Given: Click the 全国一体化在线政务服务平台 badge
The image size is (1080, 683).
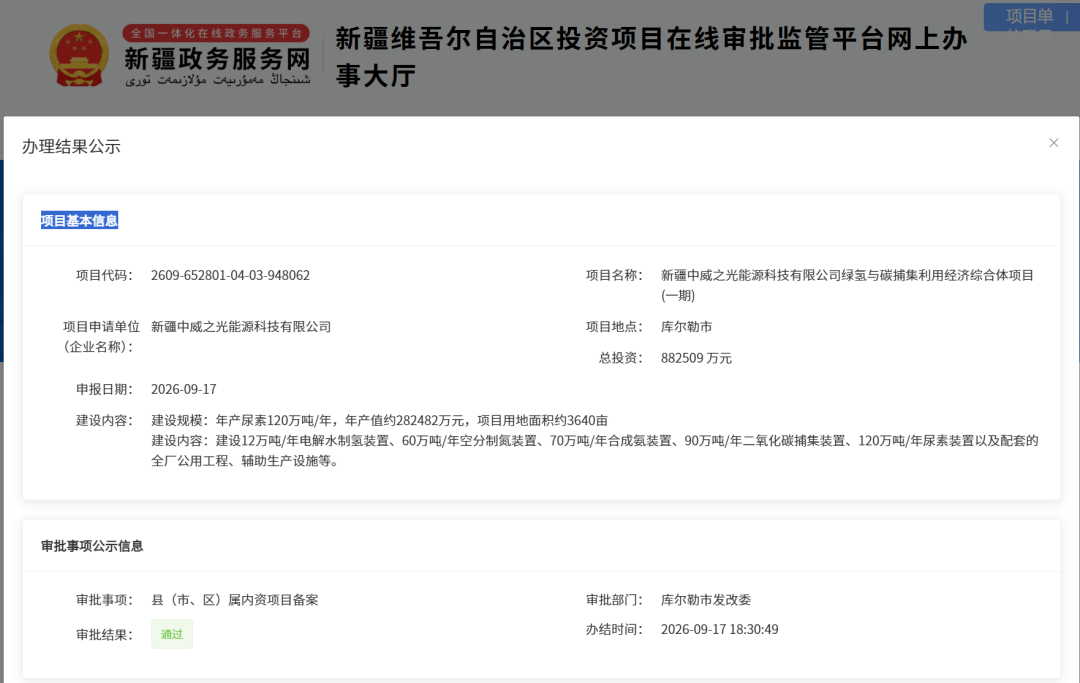Looking at the screenshot, I should click(216, 33).
